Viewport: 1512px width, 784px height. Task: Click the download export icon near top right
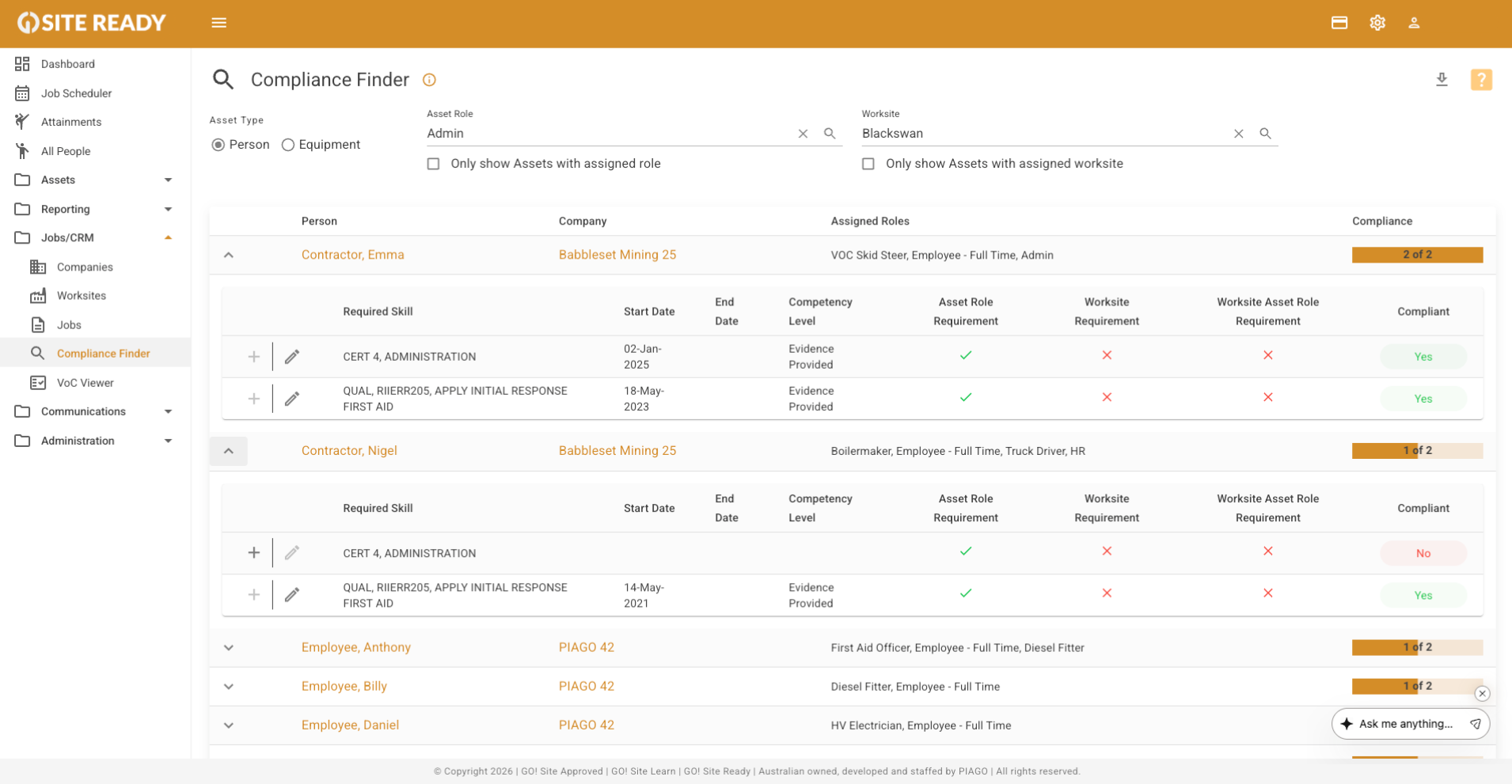coord(1442,79)
